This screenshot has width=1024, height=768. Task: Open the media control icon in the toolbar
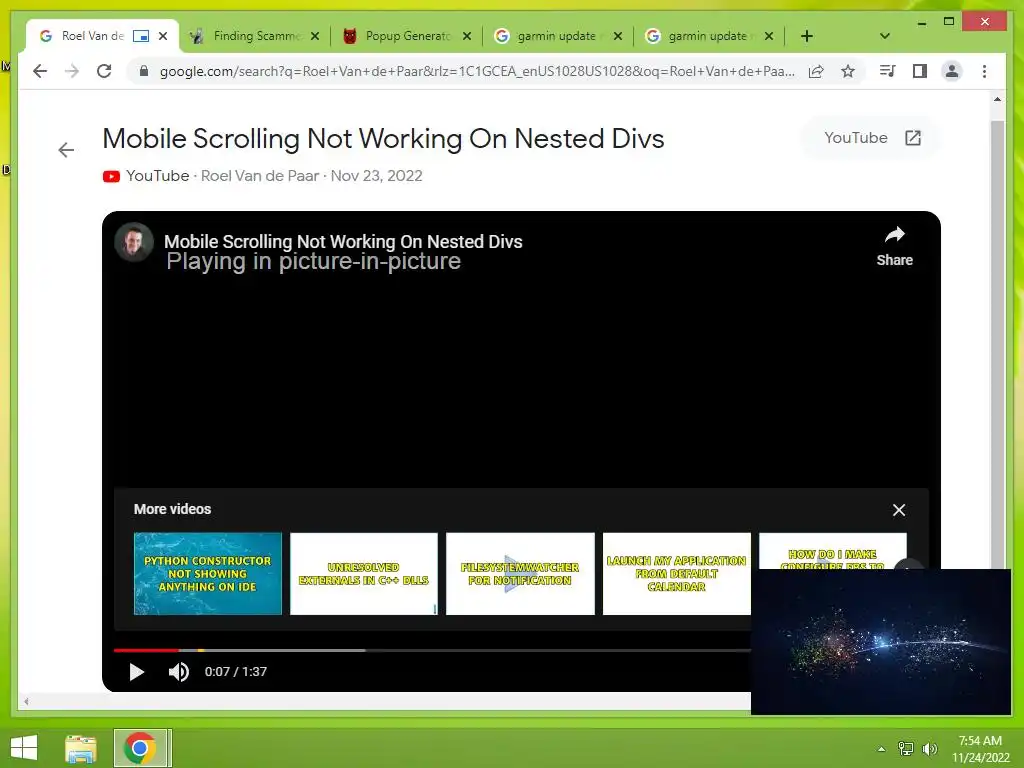coord(887,71)
